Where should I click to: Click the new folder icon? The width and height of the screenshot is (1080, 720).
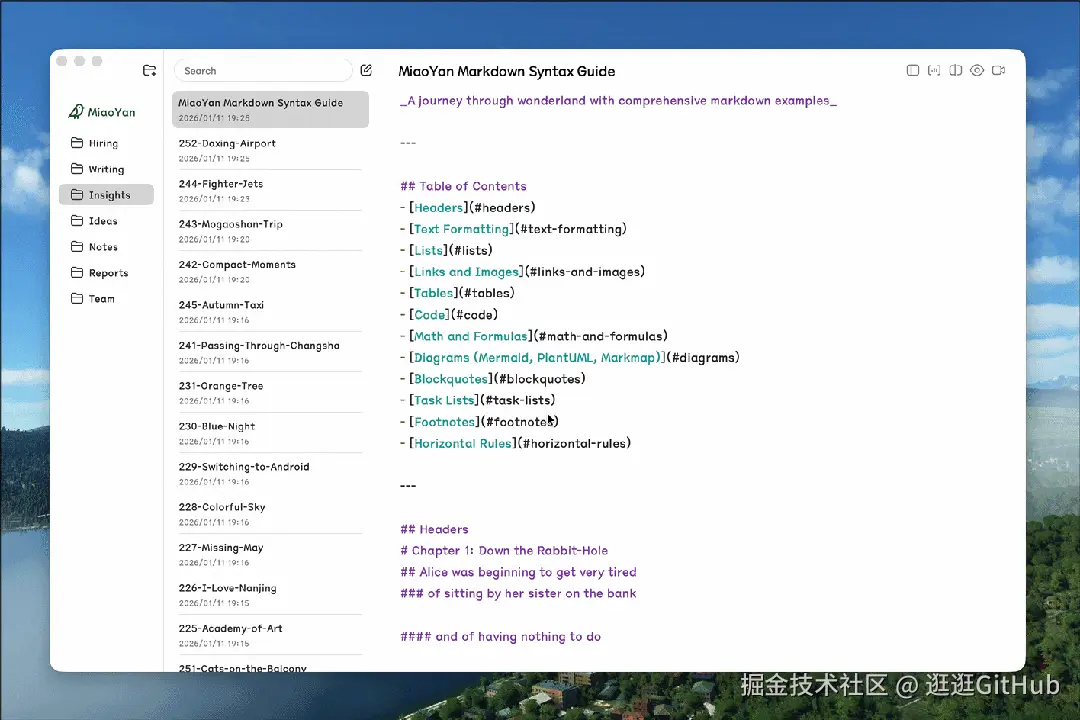tap(149, 70)
